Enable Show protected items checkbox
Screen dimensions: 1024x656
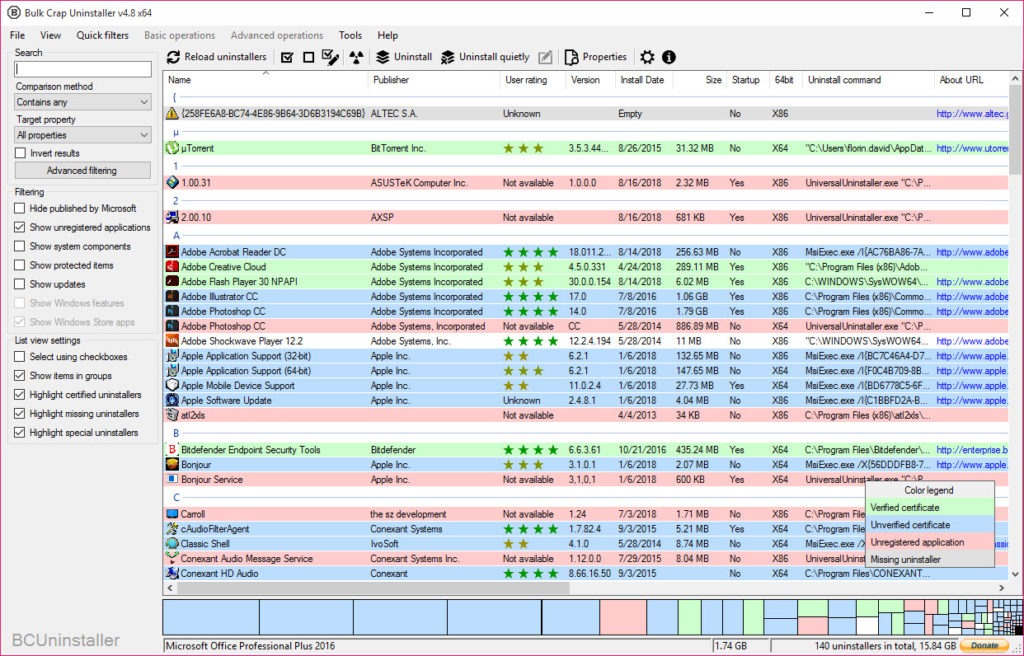coord(20,265)
